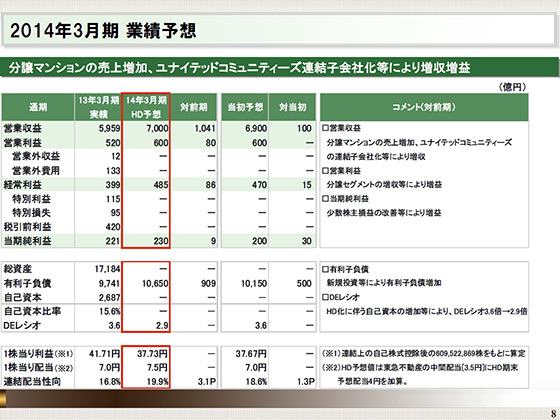Screen dimensions: 560x420
Task: Click the unit label '(億円)'
Action: 512,87
